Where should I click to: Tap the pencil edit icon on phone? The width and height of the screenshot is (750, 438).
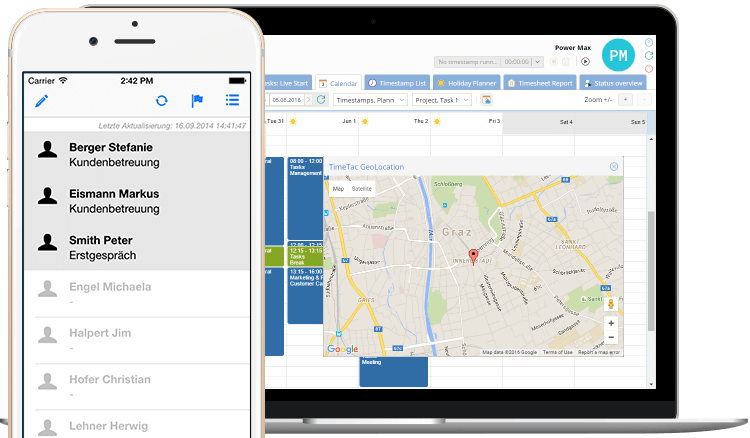[x=42, y=101]
